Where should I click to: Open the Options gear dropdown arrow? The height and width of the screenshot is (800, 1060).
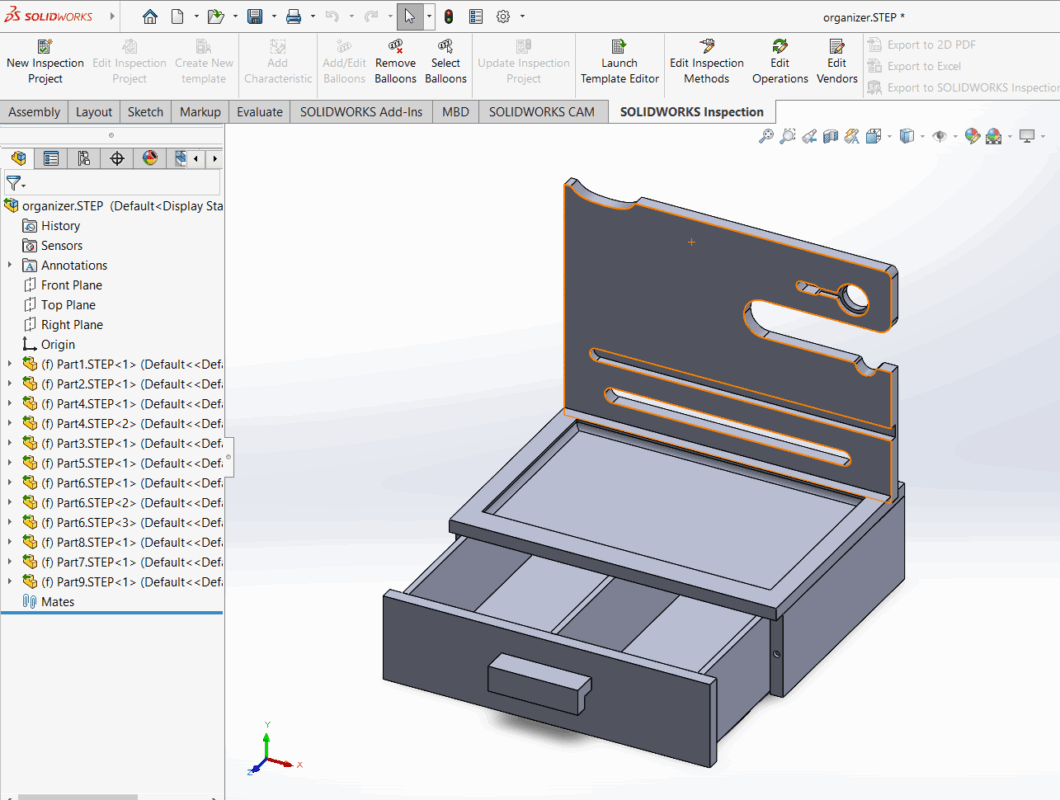522,16
